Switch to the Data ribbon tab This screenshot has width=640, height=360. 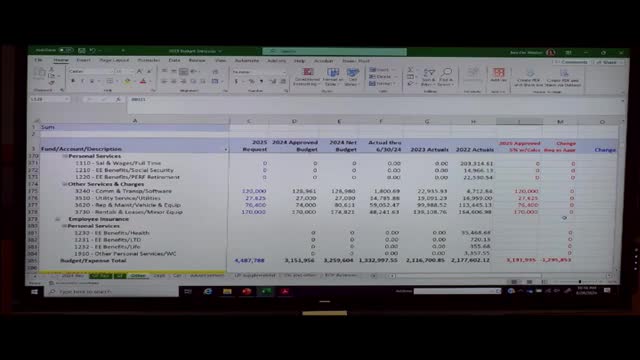[x=174, y=60]
